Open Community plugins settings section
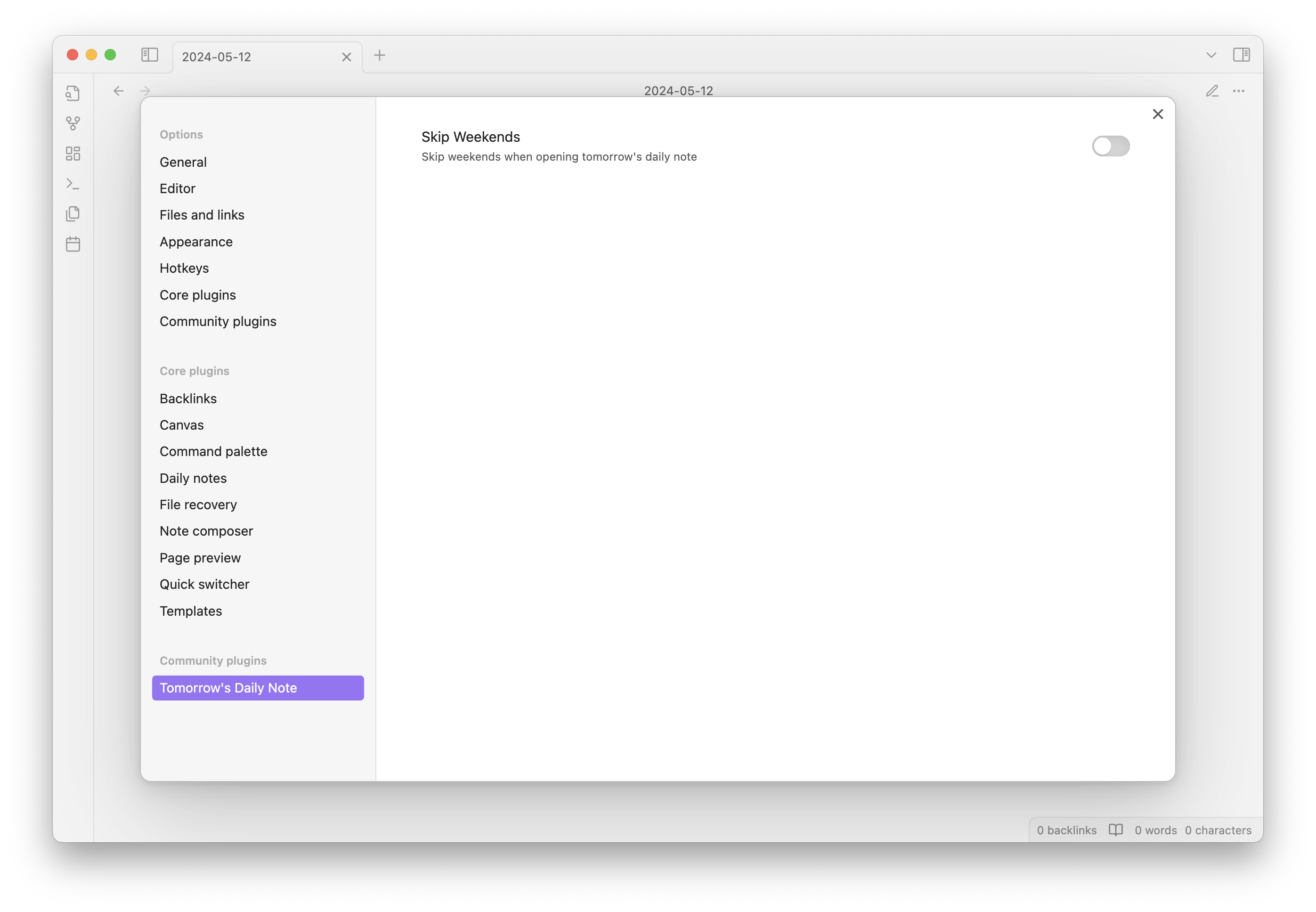Image resolution: width=1316 pixels, height=912 pixels. click(x=218, y=321)
